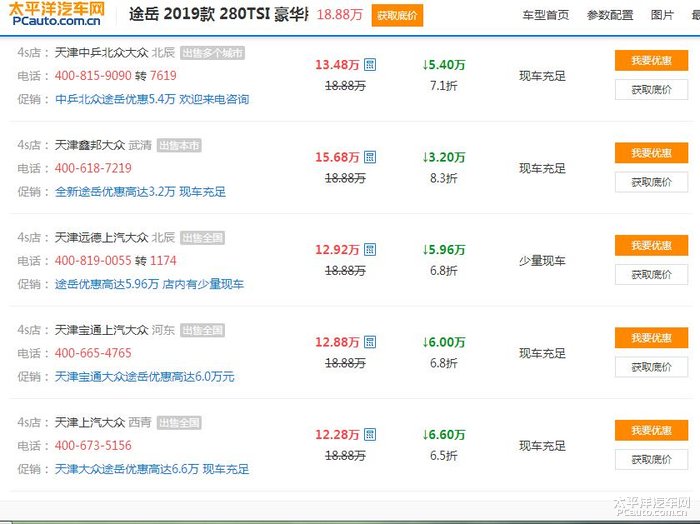Viewport: 700px width, 524px height.
Task: Open dealer link 天津鑫邦大众
Action: tap(90, 145)
